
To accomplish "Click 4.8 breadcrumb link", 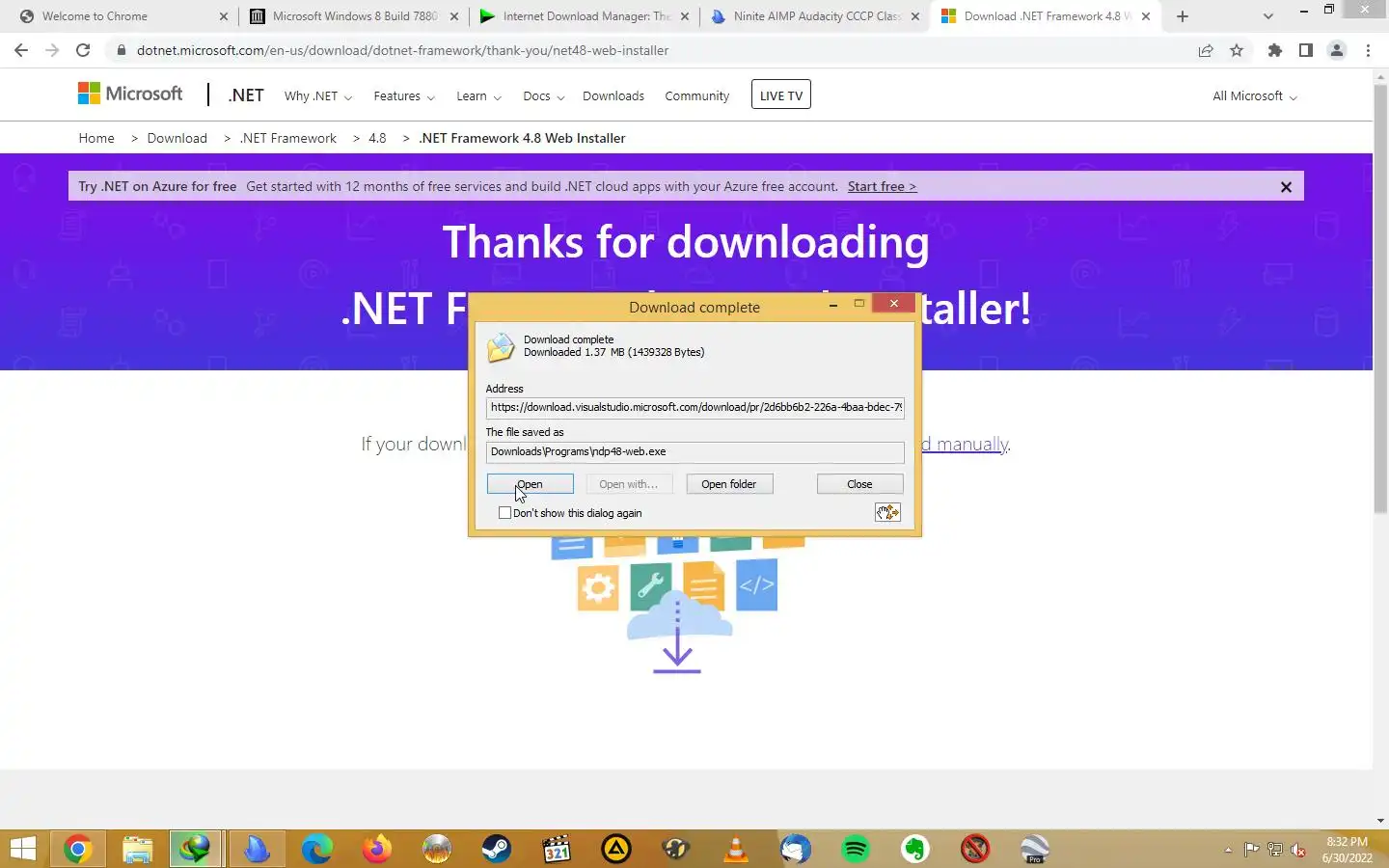I will tap(377, 138).
